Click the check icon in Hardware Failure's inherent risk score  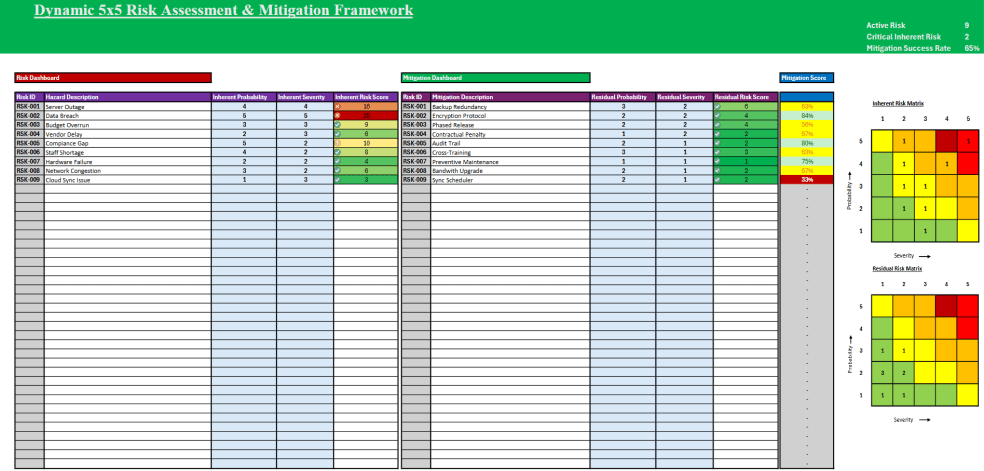click(338, 161)
